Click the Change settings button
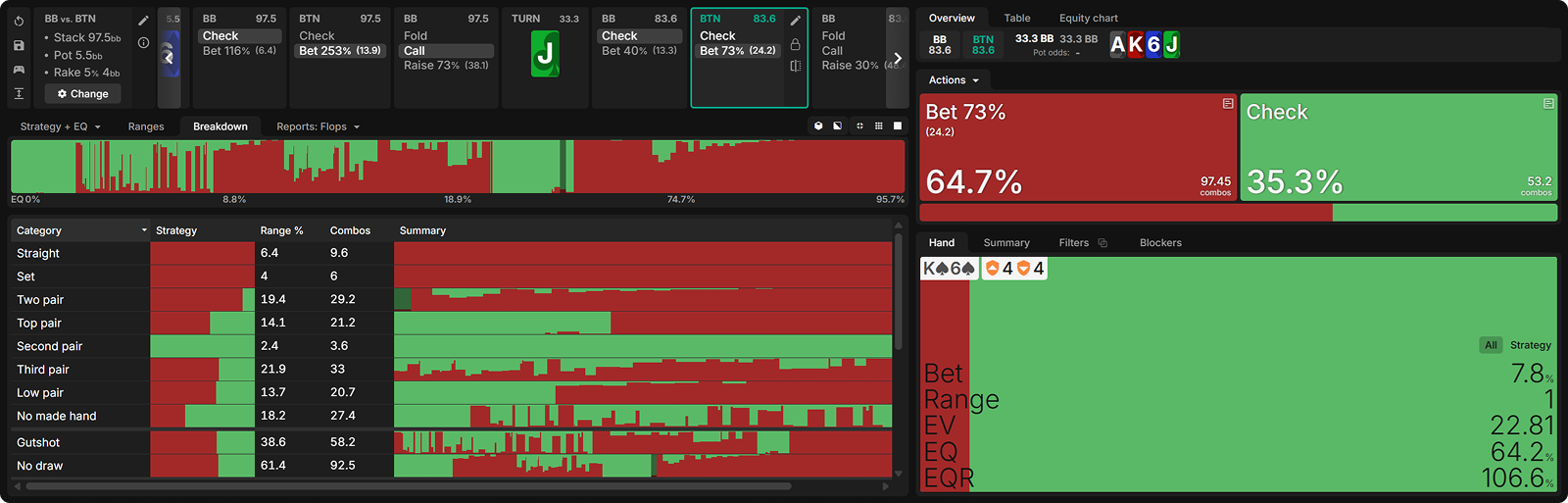This screenshot has height=503, width=1568. 83,94
